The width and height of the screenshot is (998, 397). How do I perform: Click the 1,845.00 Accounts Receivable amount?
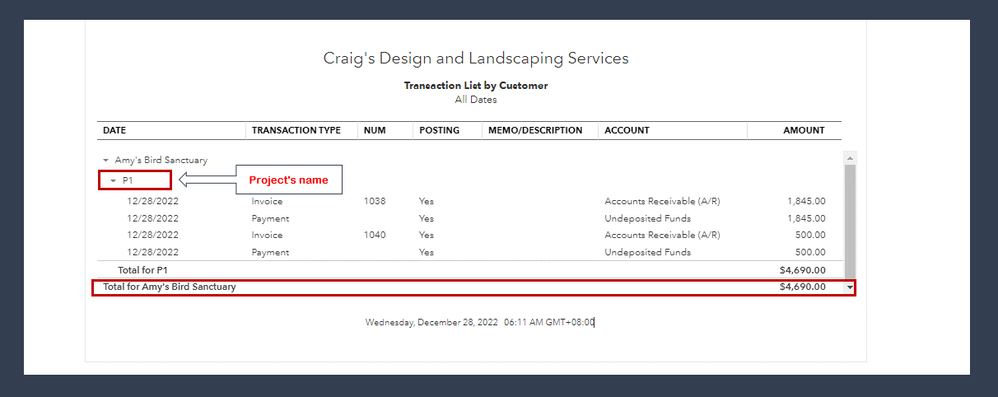(806, 201)
